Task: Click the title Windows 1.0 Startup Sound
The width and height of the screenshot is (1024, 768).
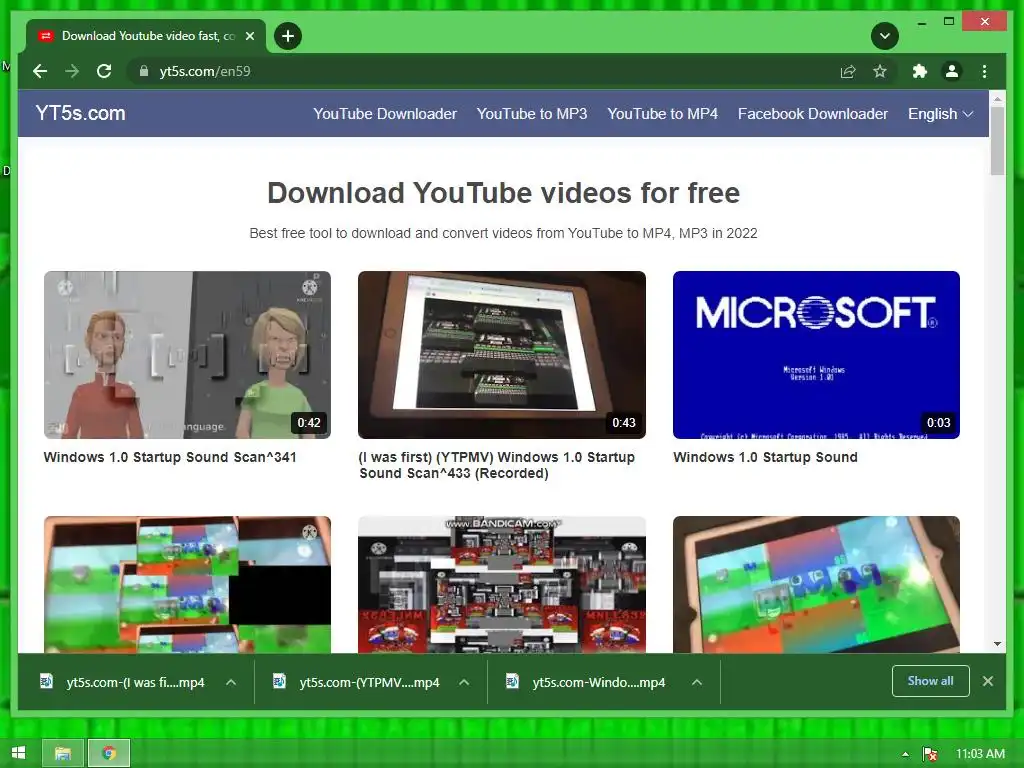Action: pyautogui.click(x=765, y=457)
